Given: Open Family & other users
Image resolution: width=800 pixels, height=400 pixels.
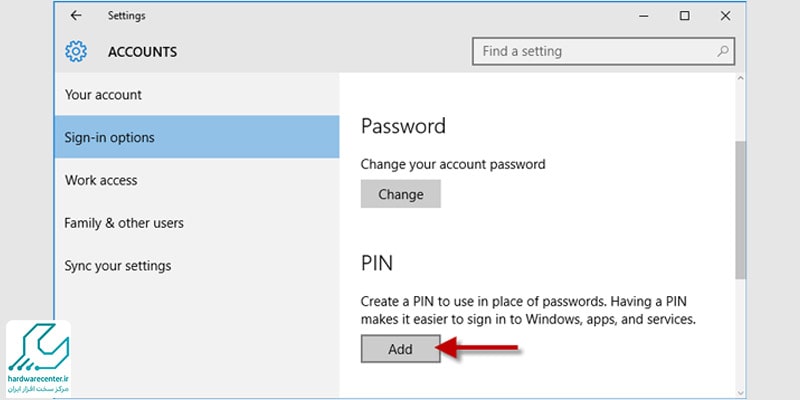Looking at the screenshot, I should (x=196, y=223).
